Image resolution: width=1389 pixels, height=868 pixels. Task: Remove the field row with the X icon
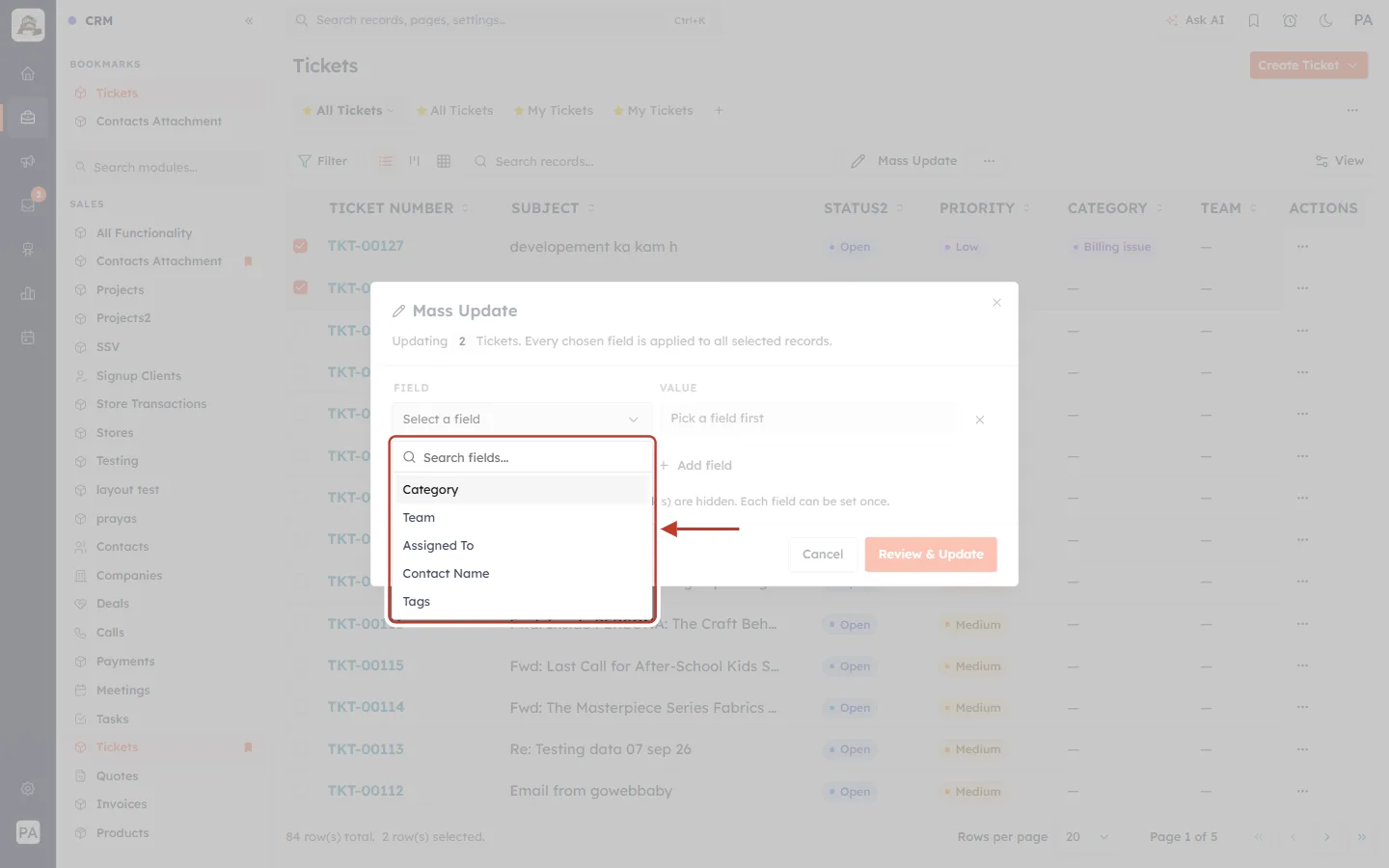(x=979, y=420)
